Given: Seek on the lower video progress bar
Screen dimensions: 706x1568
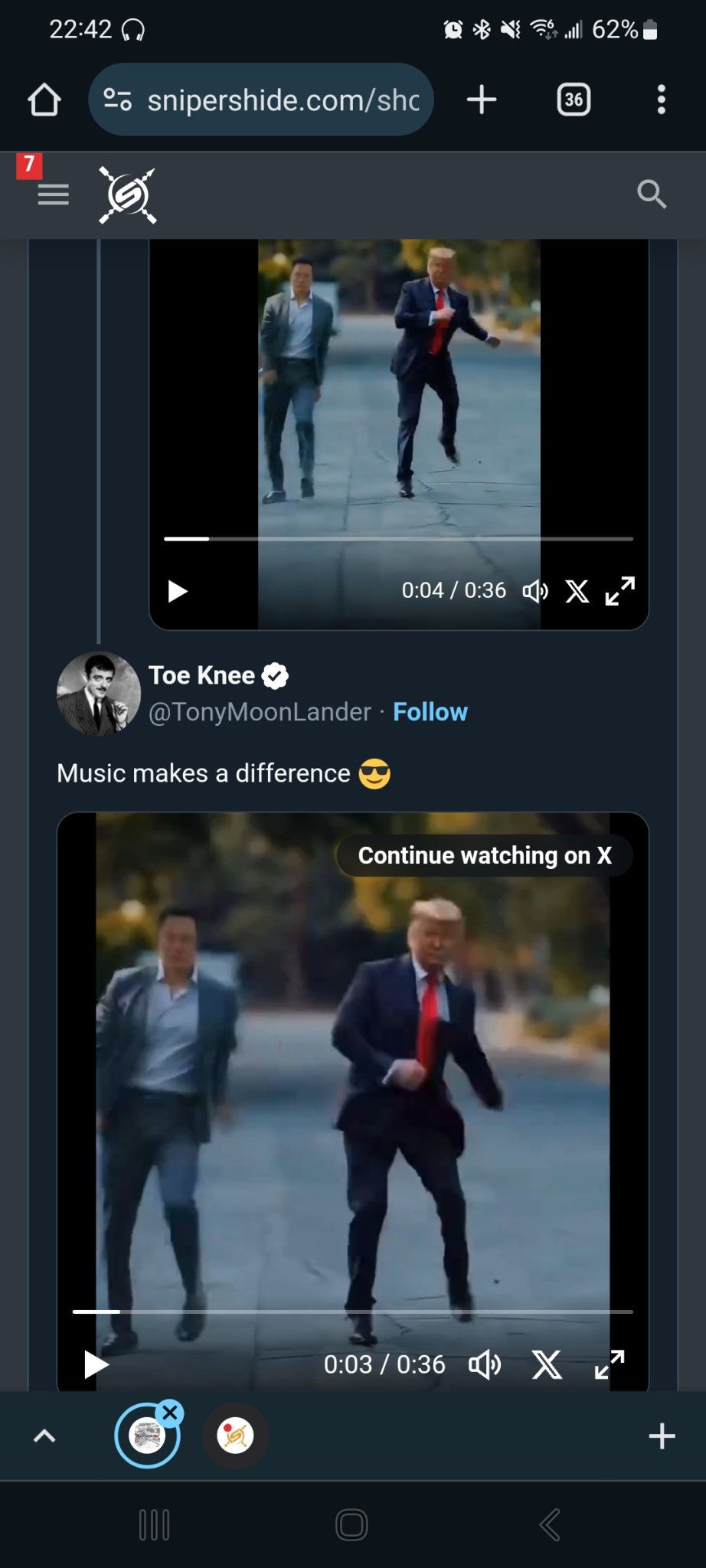Looking at the screenshot, I should coord(352,1312).
